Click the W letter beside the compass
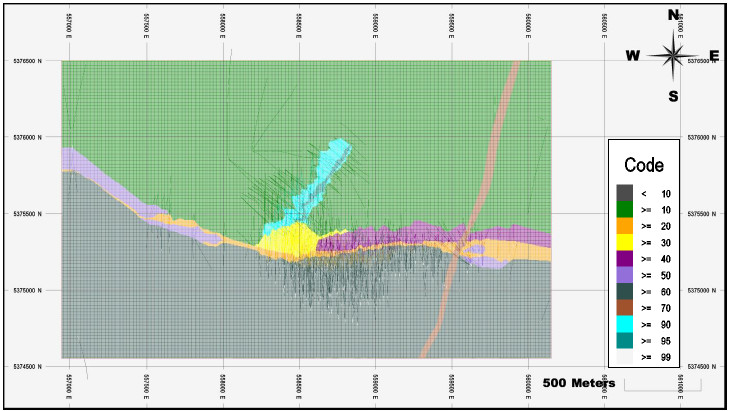Screen dimensions: 729x411 (632, 56)
